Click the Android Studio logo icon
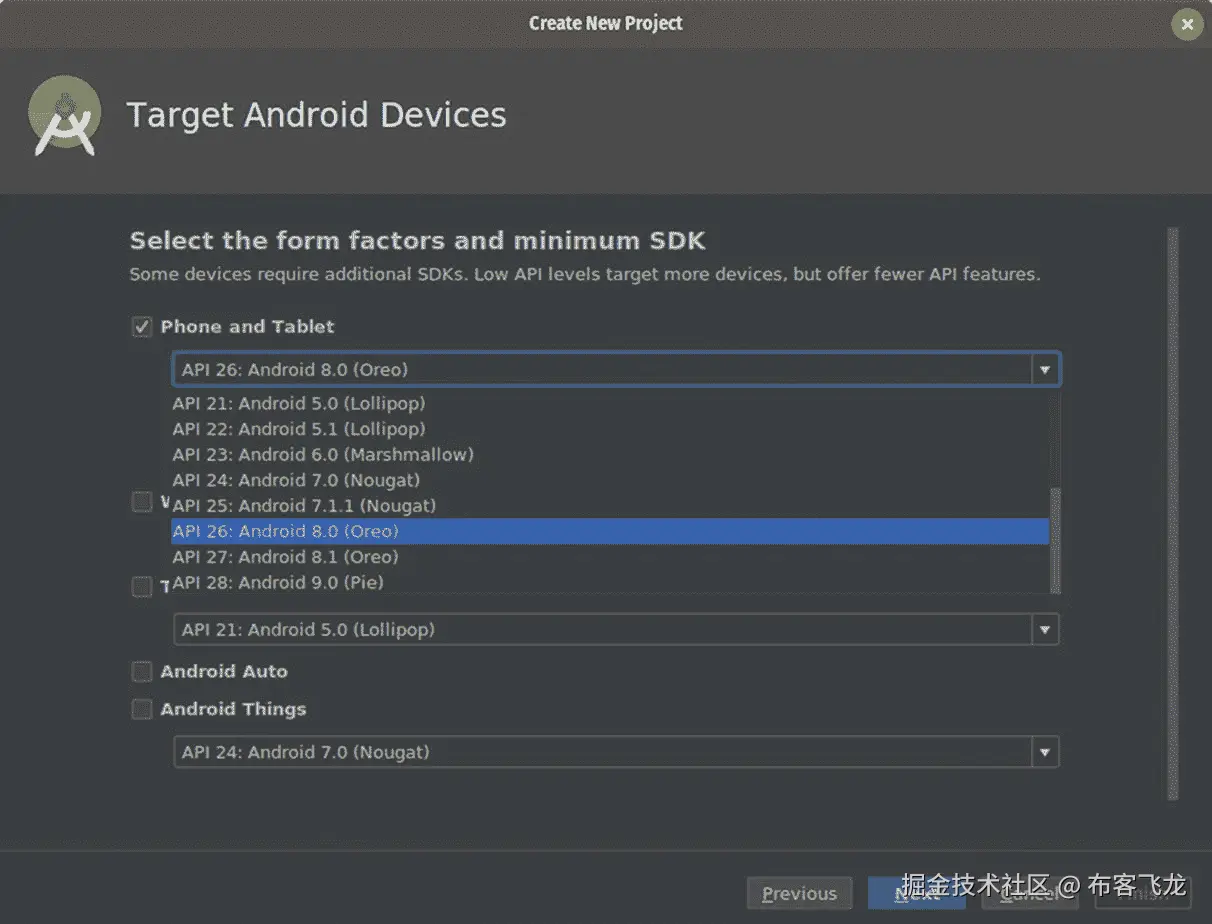Screen dimensions: 1212x924 click(x=65, y=116)
